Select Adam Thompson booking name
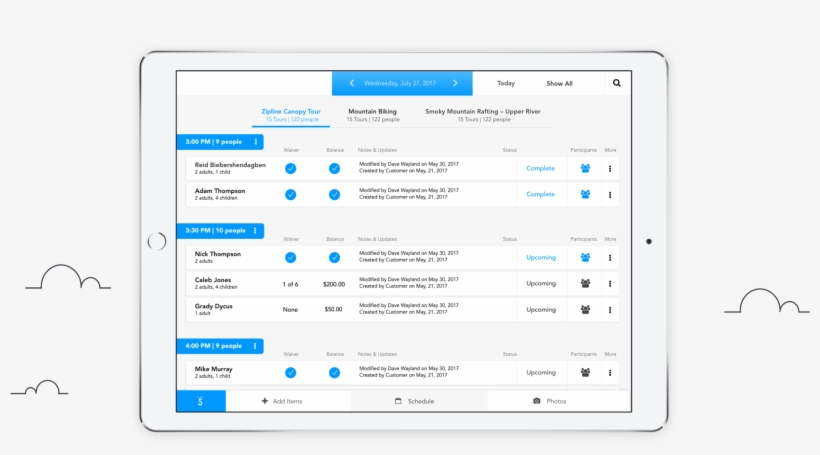Screen dimensions: 820x455 220,191
